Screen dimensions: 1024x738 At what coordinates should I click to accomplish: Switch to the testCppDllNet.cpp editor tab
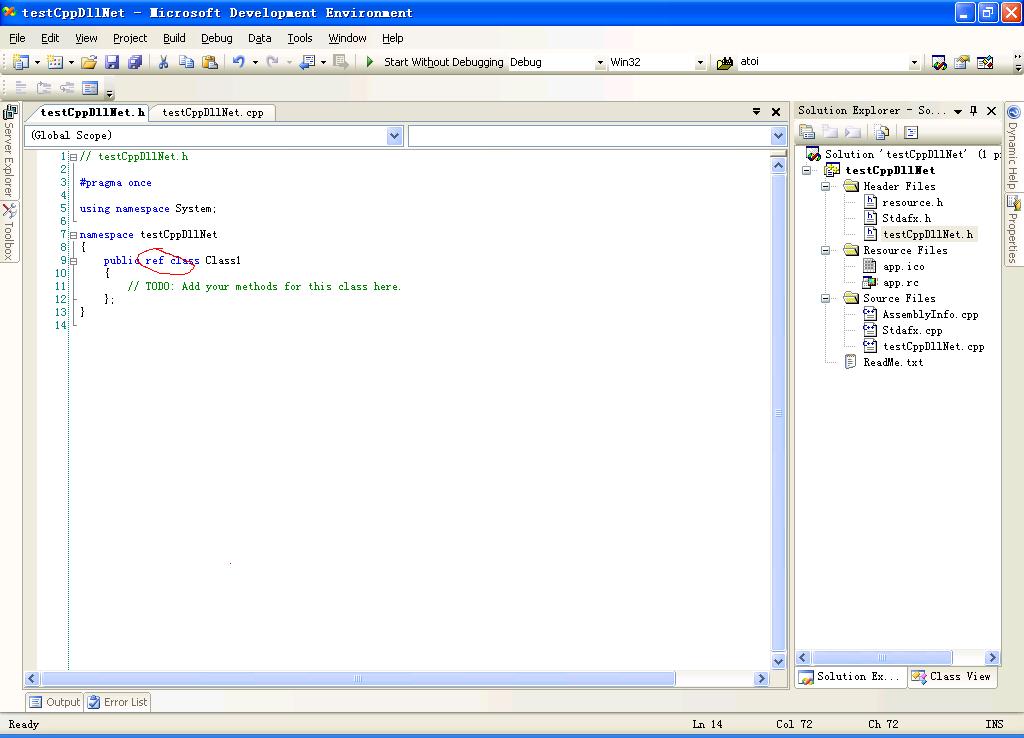pyautogui.click(x=212, y=113)
